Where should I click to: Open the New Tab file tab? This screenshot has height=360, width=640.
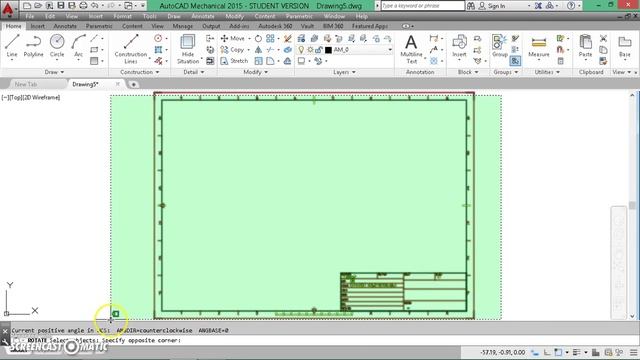pos(26,84)
